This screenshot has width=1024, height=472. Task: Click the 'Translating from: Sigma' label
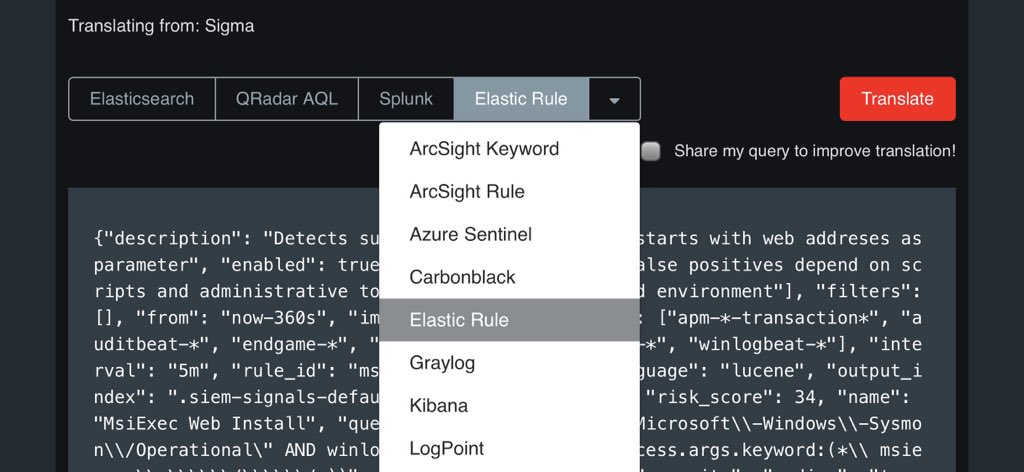[161, 26]
